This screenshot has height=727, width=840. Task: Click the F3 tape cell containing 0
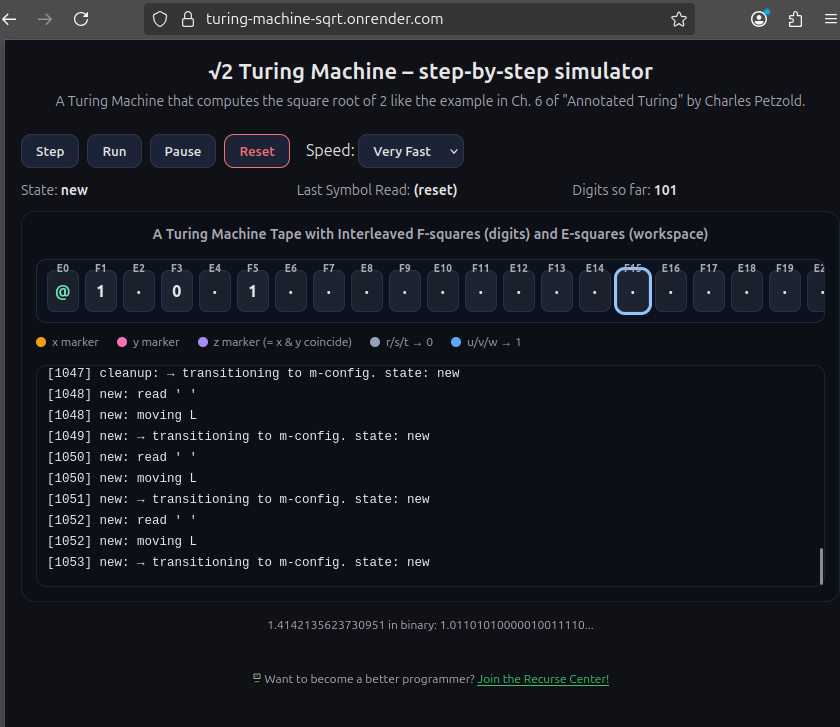click(177, 292)
